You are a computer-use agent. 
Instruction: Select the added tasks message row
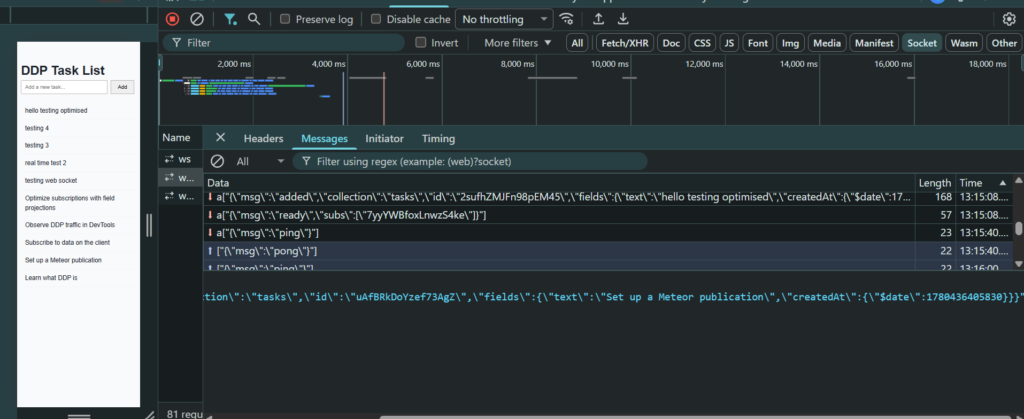(607, 196)
